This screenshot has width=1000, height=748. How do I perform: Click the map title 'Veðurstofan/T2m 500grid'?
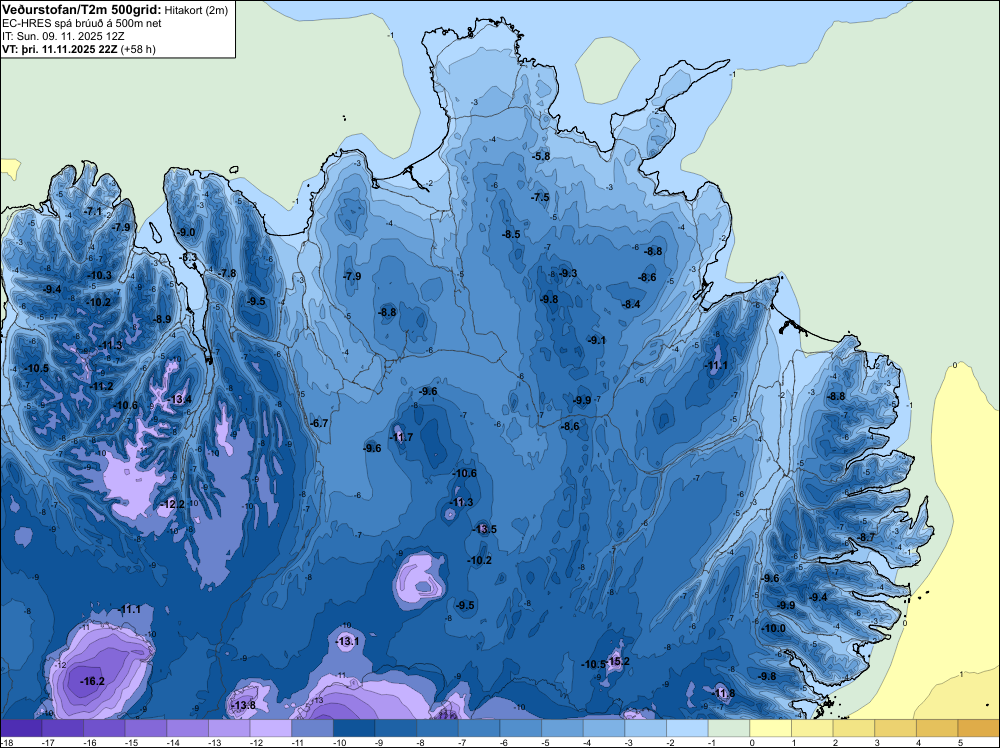click(82, 10)
